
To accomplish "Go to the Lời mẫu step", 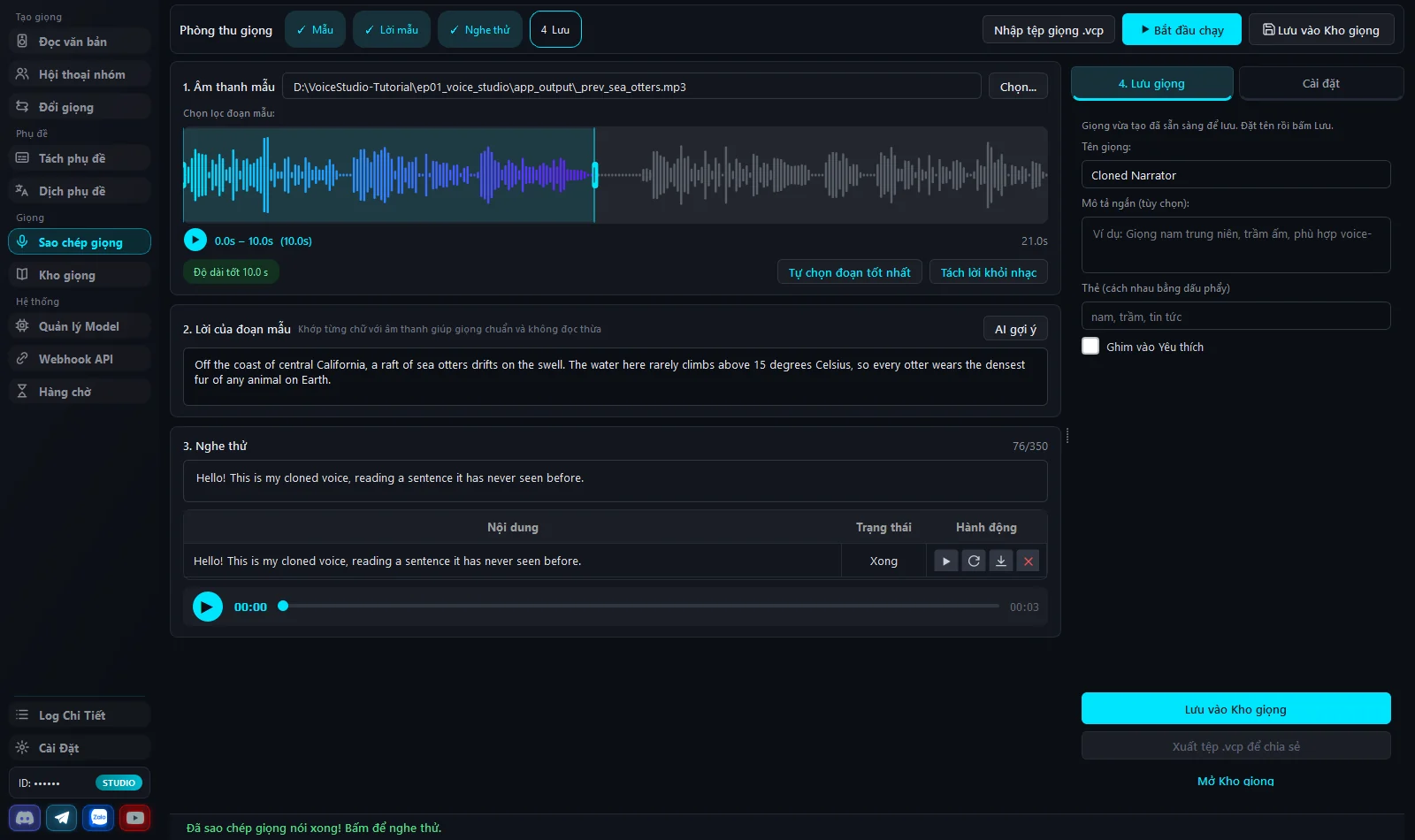I will tap(392, 29).
